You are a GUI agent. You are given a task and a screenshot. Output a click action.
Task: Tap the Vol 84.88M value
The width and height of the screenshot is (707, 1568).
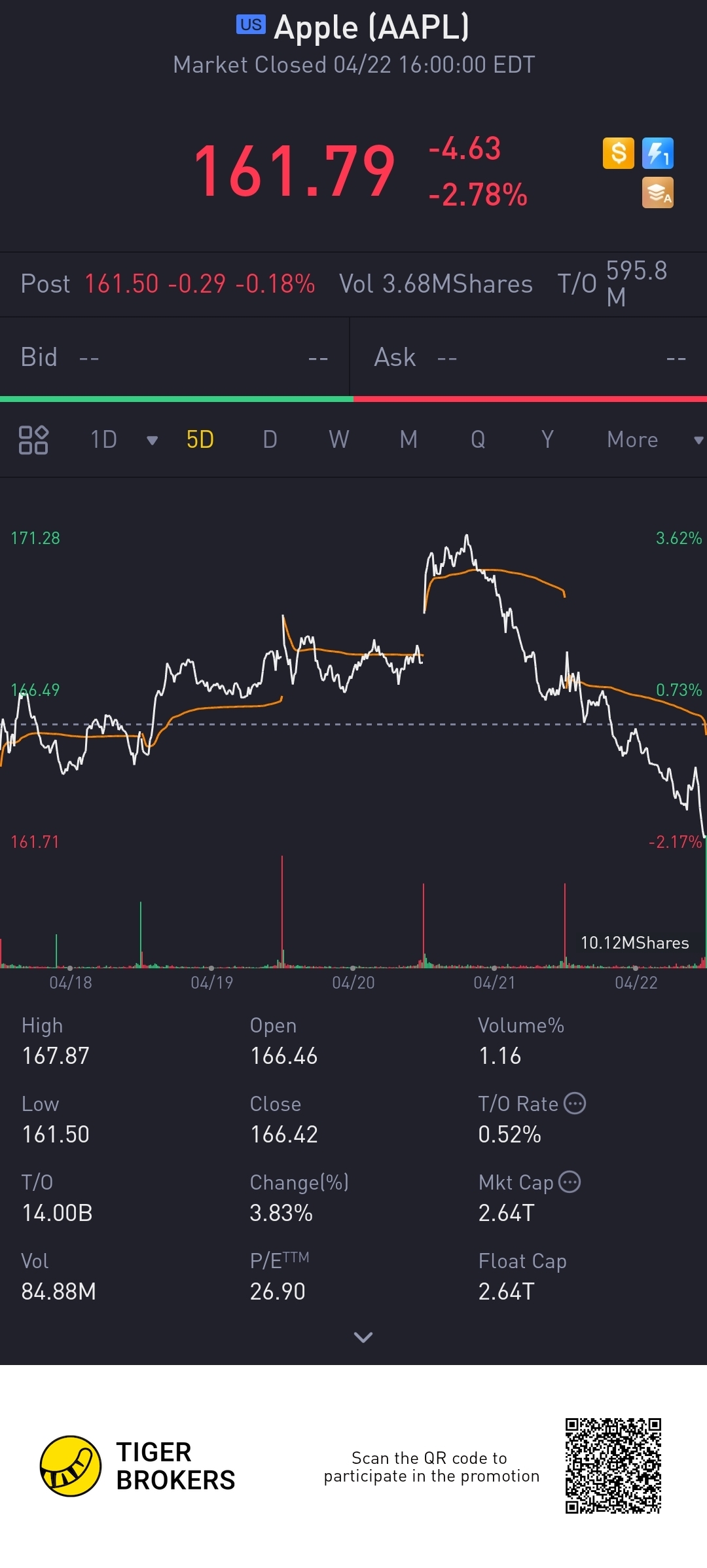59,1291
